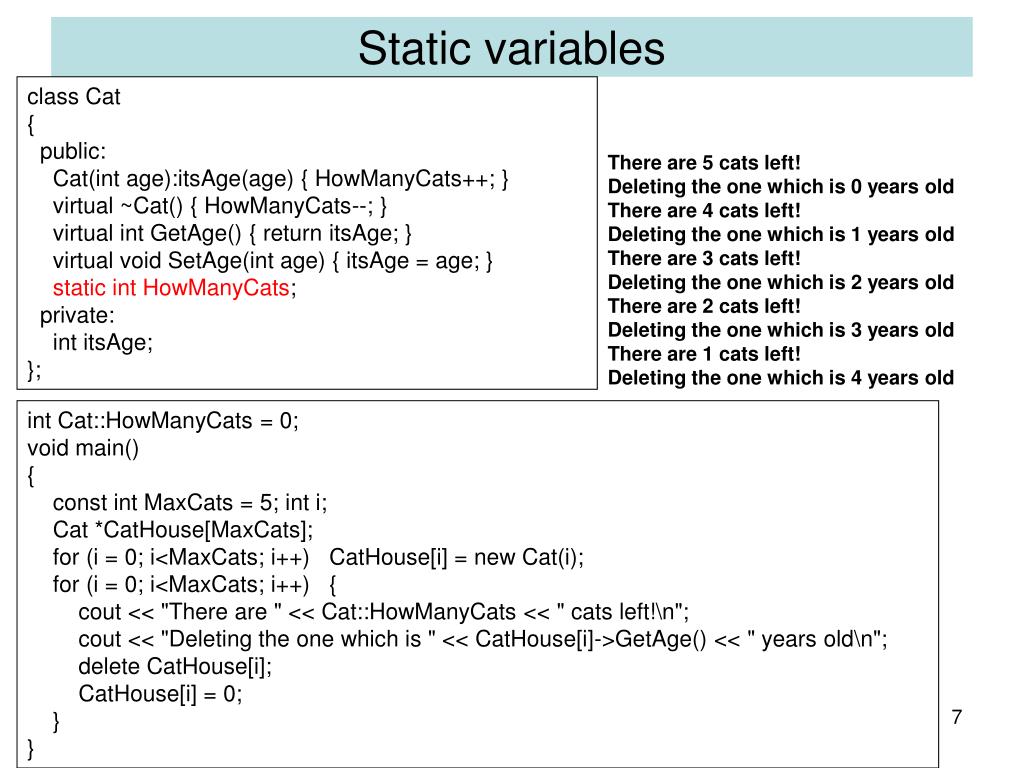Click the red "static int HowManyCats" text
The height and width of the screenshot is (768, 1024).
[171, 289]
